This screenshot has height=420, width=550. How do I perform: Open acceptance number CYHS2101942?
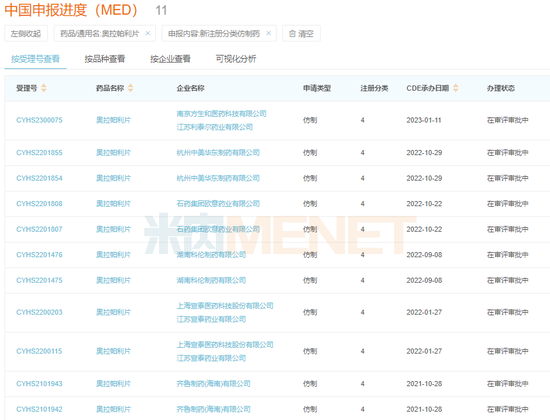[x=39, y=409]
